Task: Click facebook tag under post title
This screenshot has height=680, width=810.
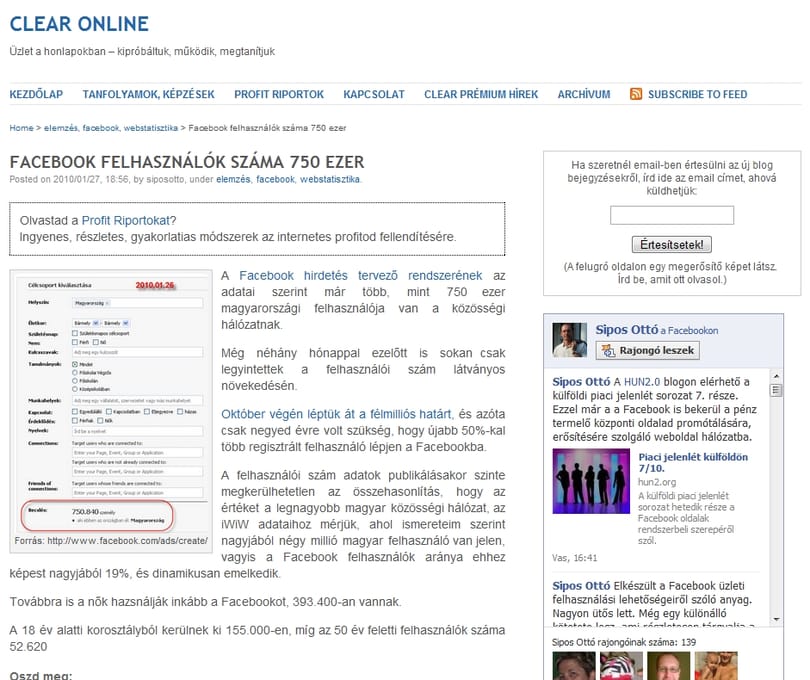Action: tap(275, 179)
